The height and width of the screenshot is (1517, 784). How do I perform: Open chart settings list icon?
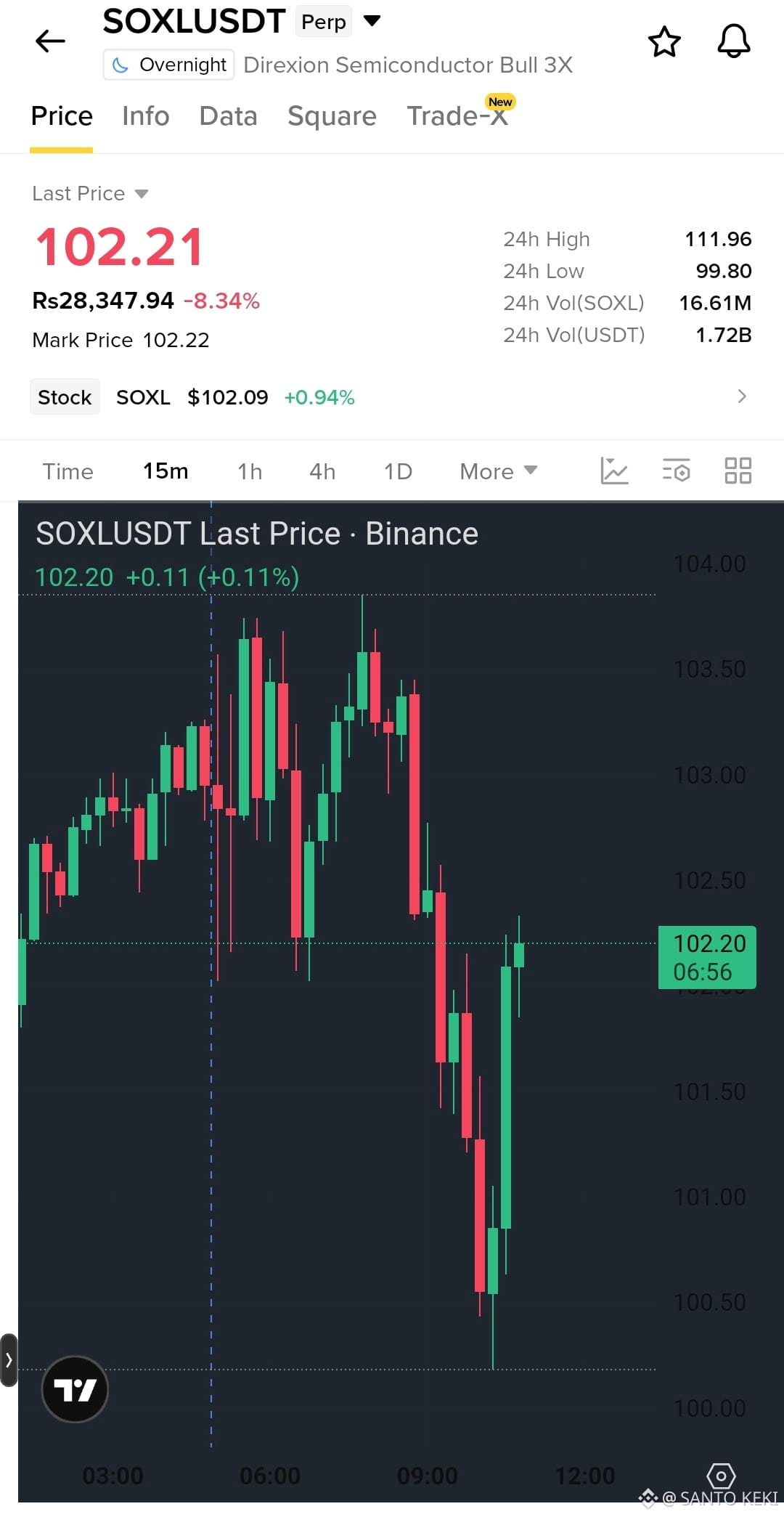676,471
